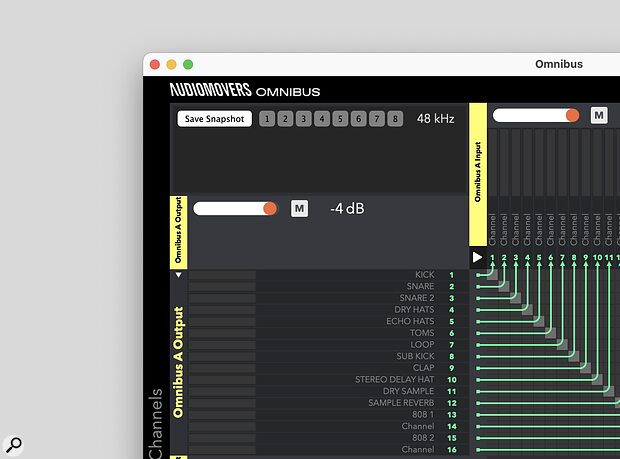Click the yellow Omnibus A Output device tab
The height and width of the screenshot is (459, 620).
click(178, 232)
